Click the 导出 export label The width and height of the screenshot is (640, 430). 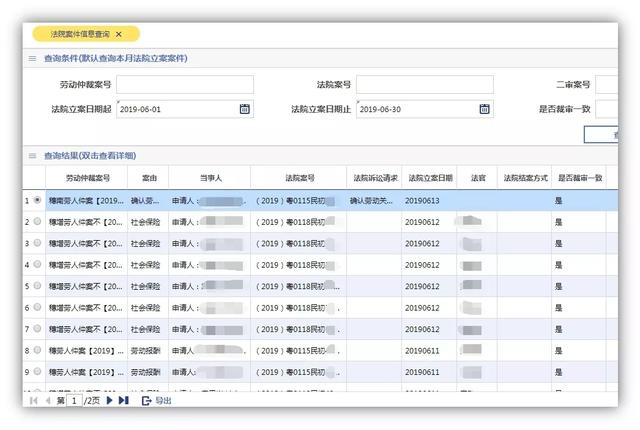[163, 401]
